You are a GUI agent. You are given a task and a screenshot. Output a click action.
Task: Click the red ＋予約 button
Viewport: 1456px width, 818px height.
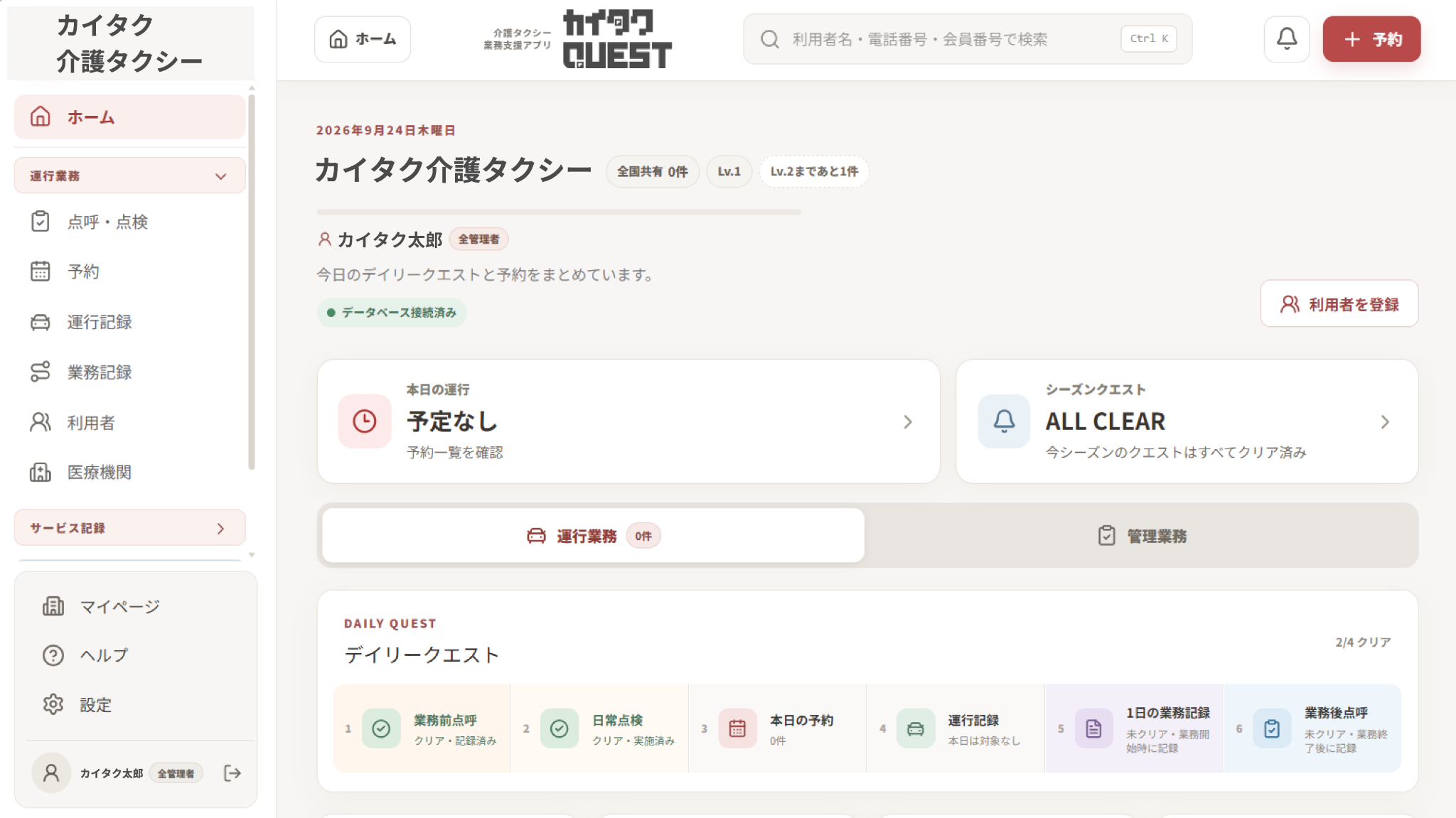[1371, 39]
